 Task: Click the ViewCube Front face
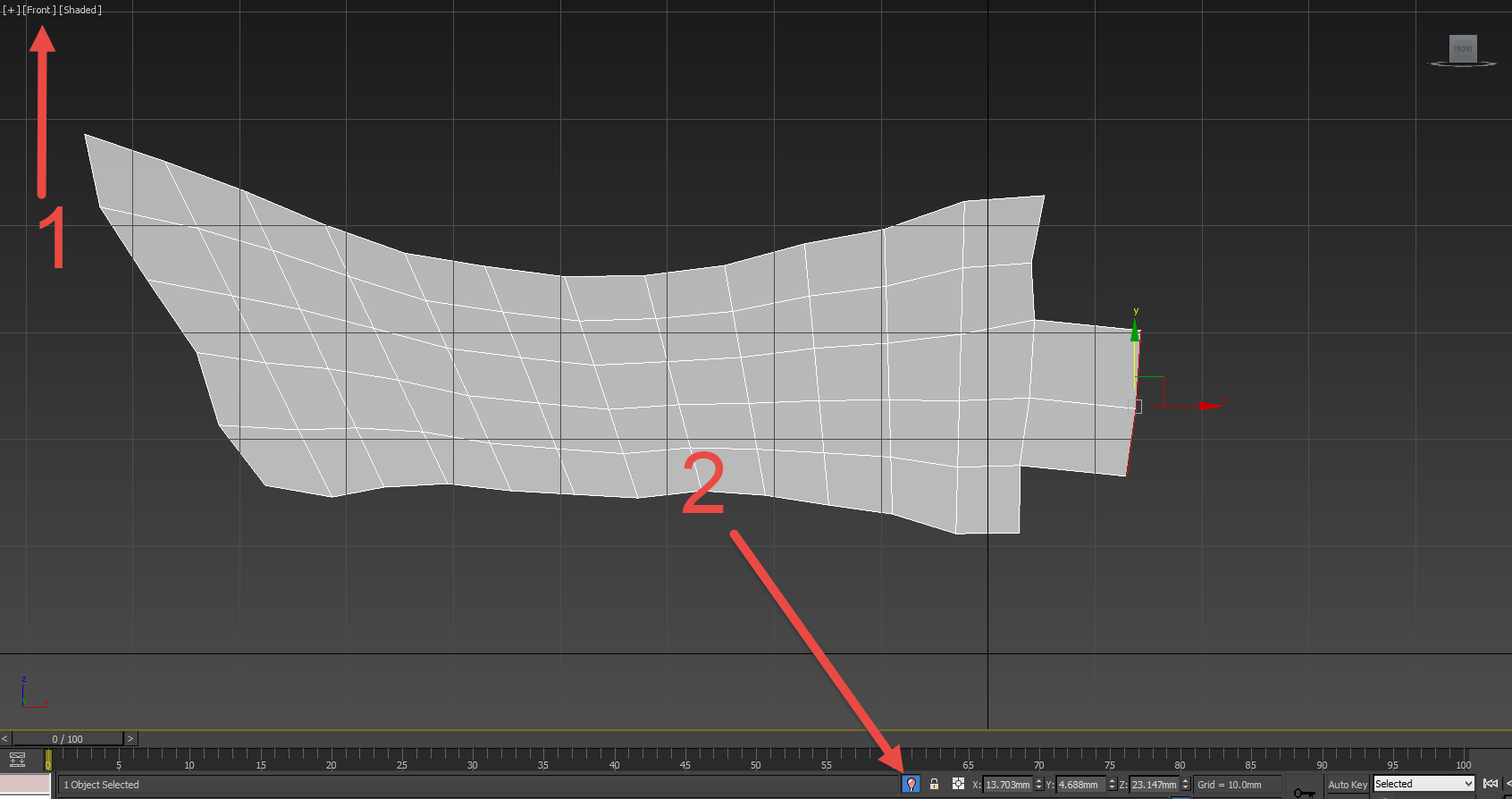[x=1463, y=48]
